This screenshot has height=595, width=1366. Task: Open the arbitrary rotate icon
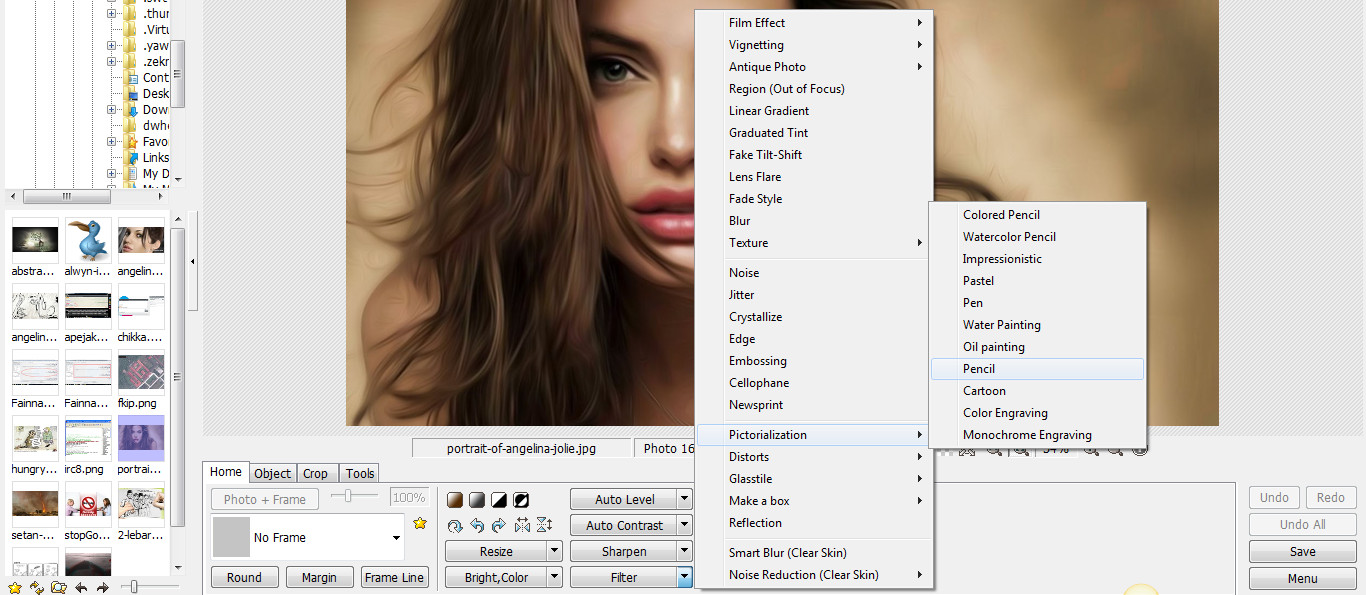[454, 525]
